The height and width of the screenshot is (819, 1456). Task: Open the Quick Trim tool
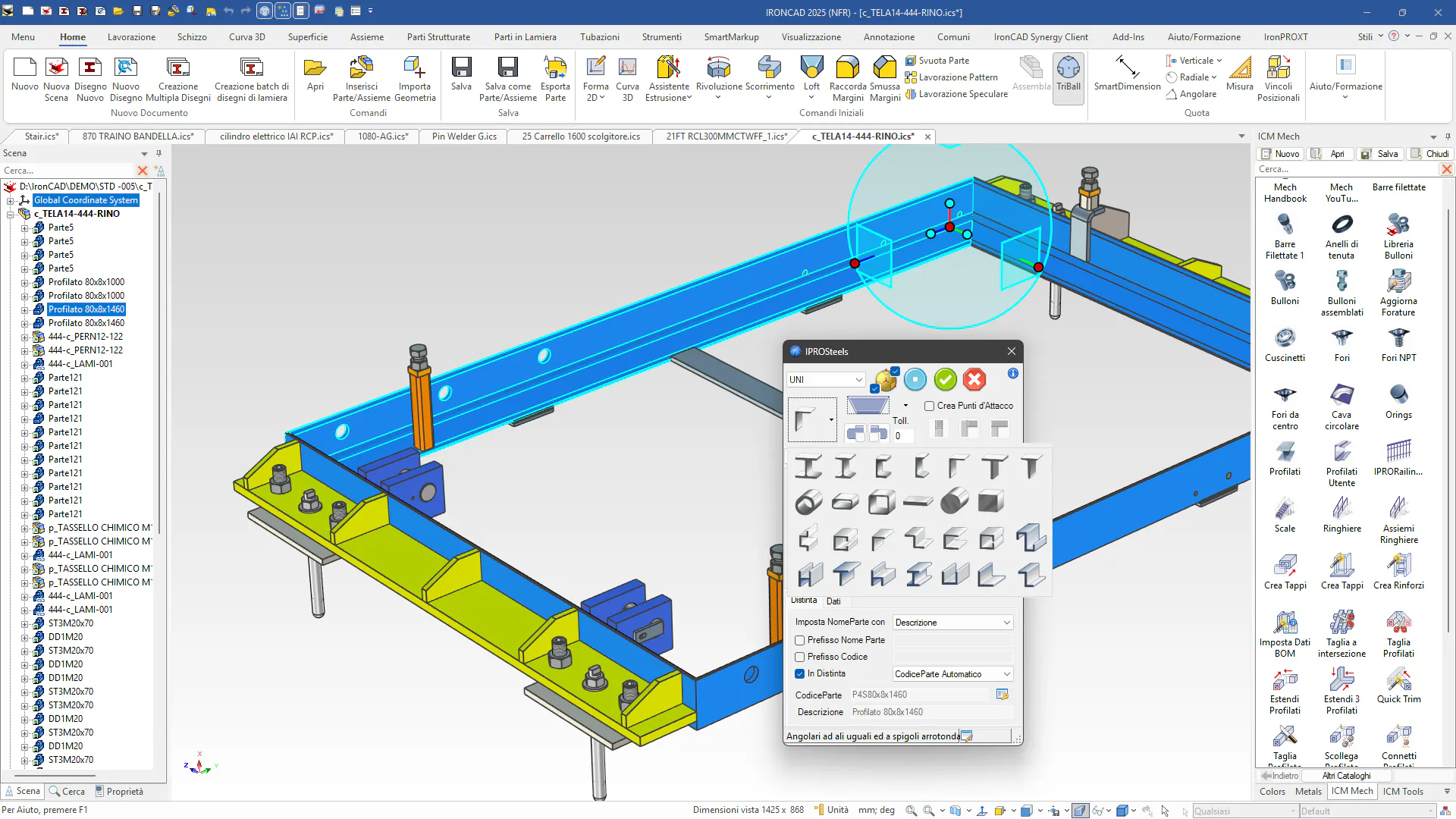click(1398, 680)
